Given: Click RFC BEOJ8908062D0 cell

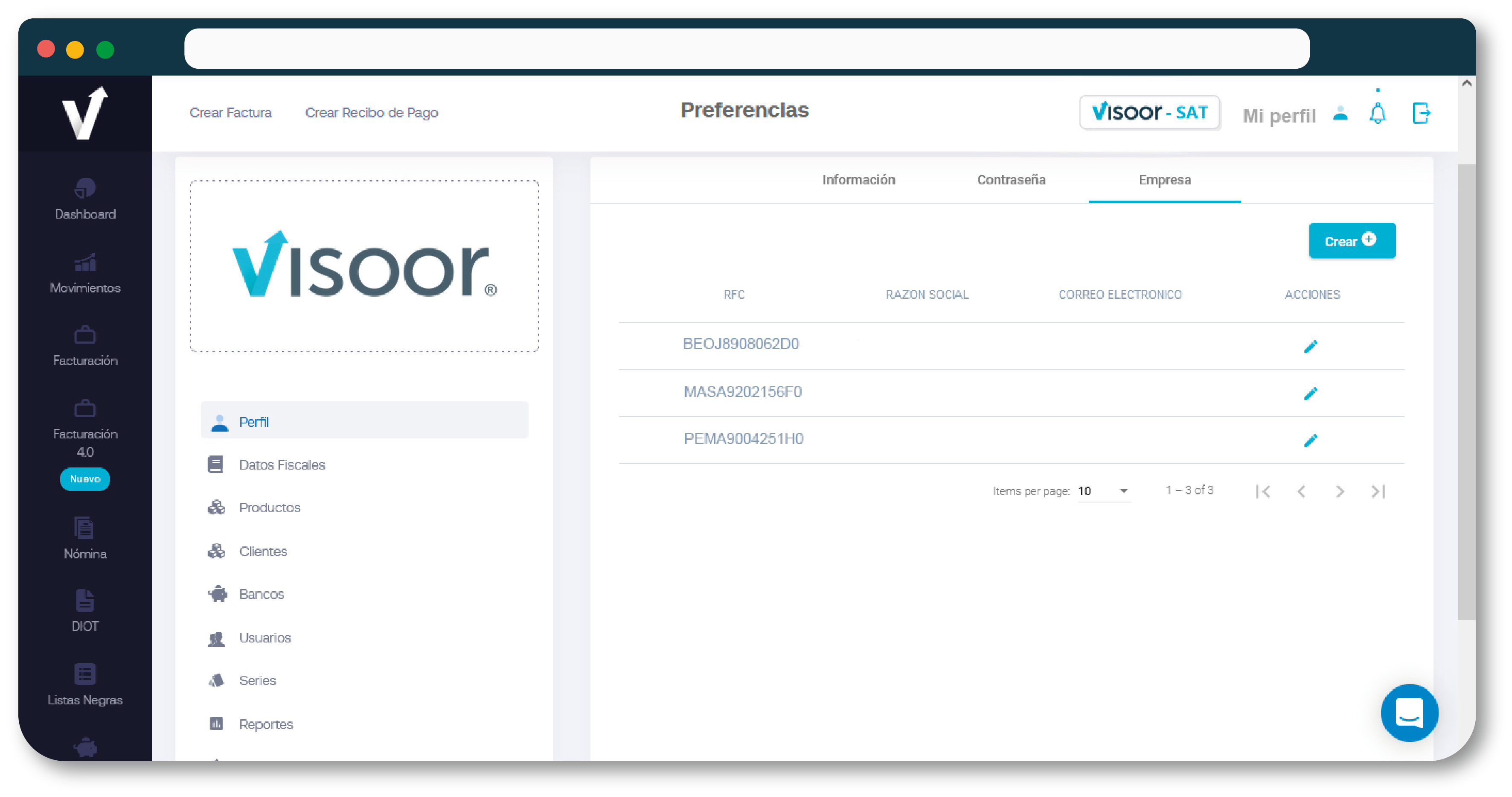Looking at the screenshot, I should tap(741, 344).
